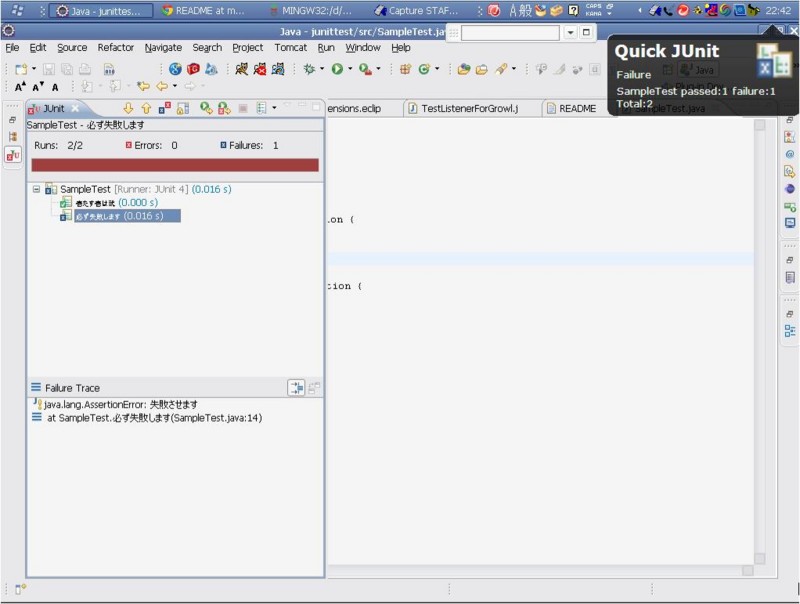Click the Quick JUnit Failure notification

[x=702, y=76]
